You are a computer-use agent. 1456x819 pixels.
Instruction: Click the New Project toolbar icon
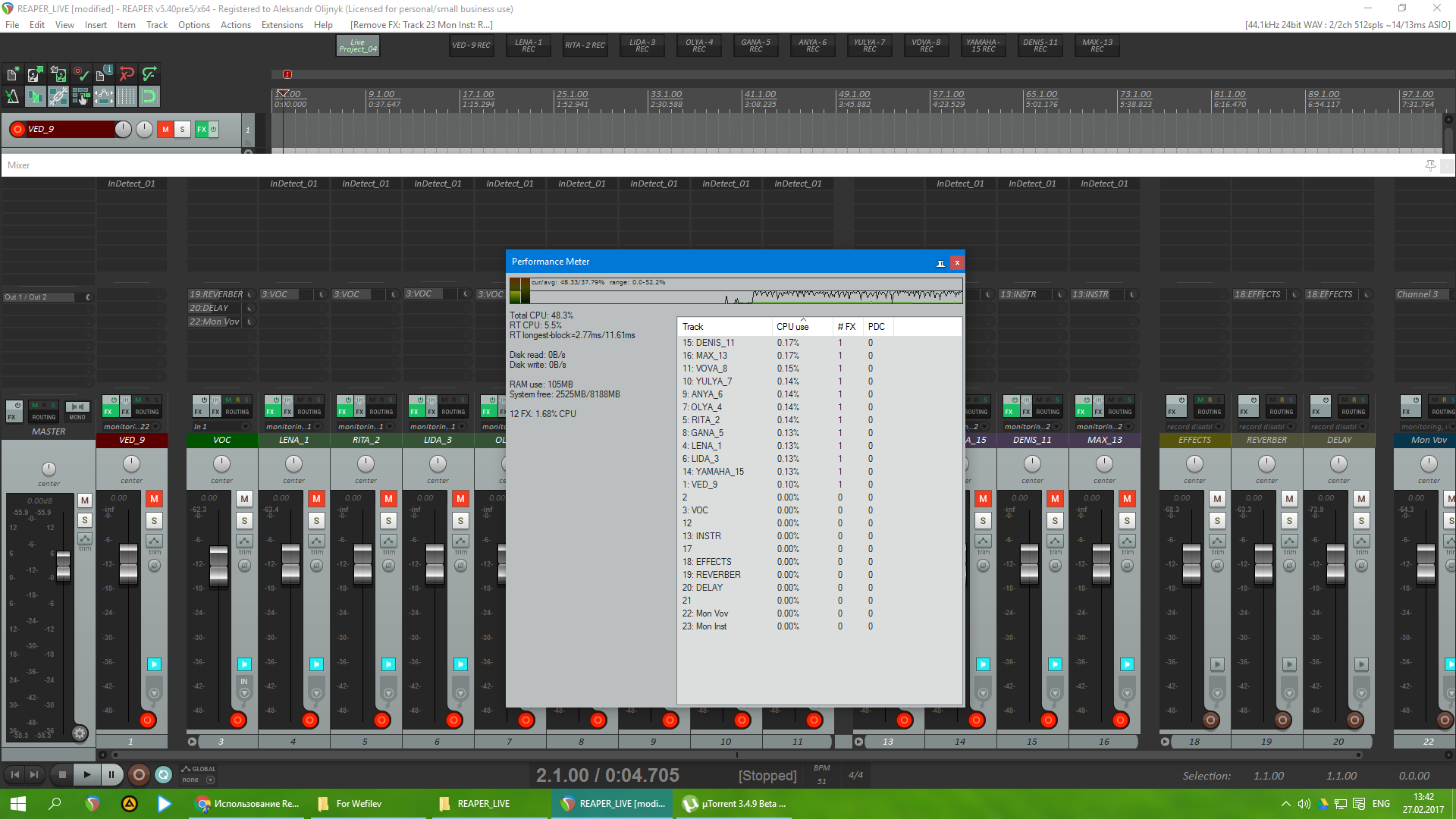[13, 74]
